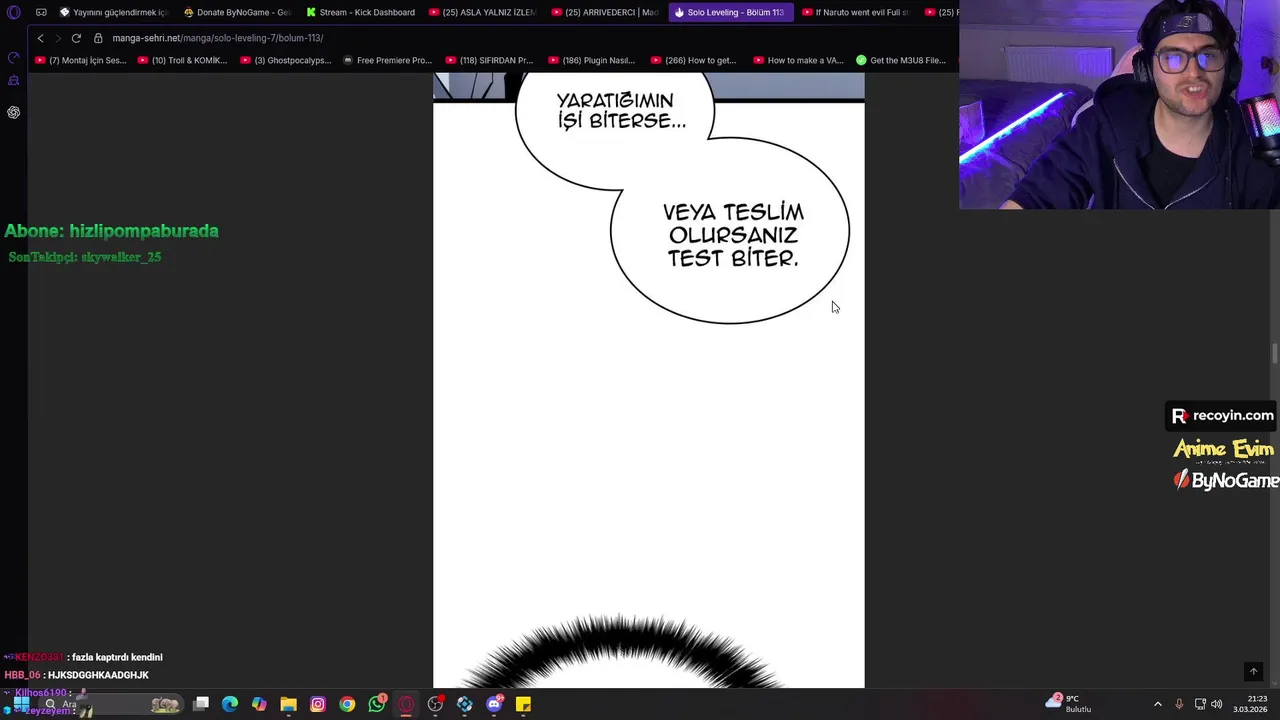Switch to ARRIVEDERCI tab
This screenshot has width=1280, height=720.
[606, 12]
